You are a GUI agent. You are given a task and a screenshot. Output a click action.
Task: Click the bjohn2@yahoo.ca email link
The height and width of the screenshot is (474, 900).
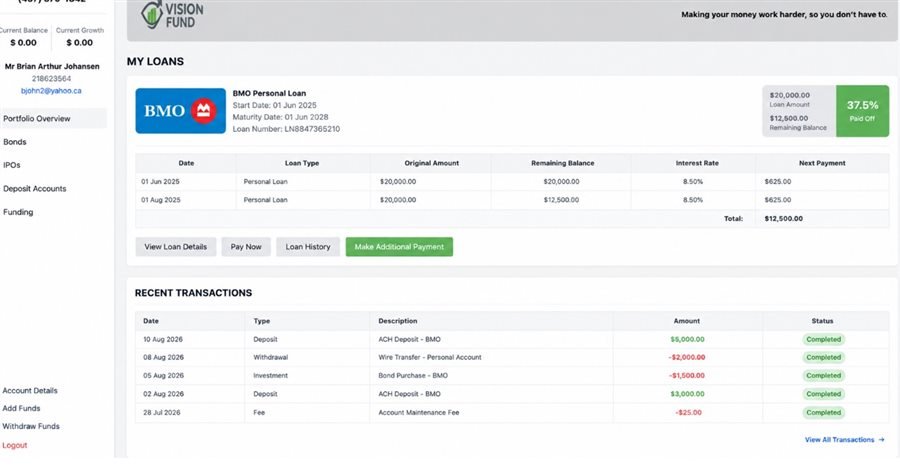click(51, 91)
